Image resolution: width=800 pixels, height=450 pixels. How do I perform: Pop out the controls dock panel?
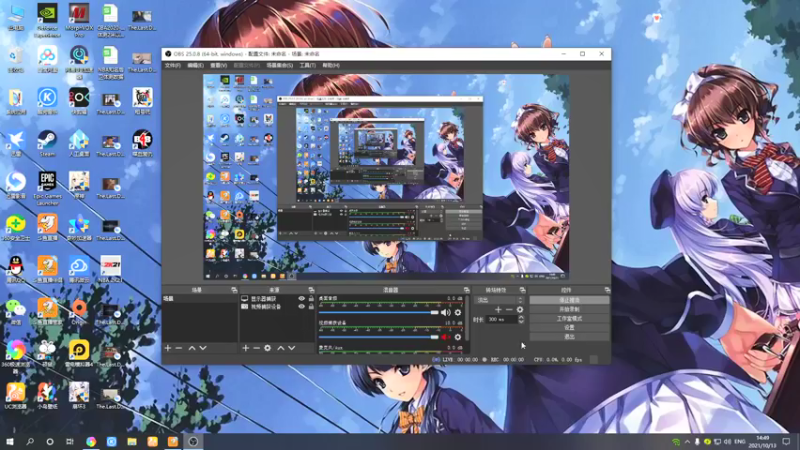point(607,290)
